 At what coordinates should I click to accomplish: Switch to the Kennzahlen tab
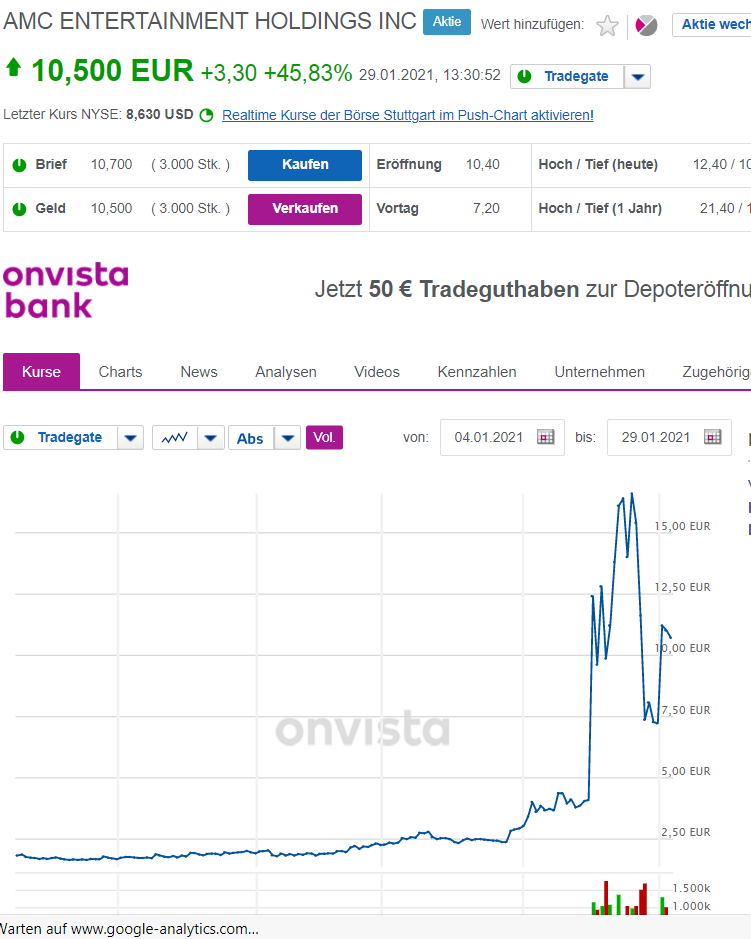477,372
